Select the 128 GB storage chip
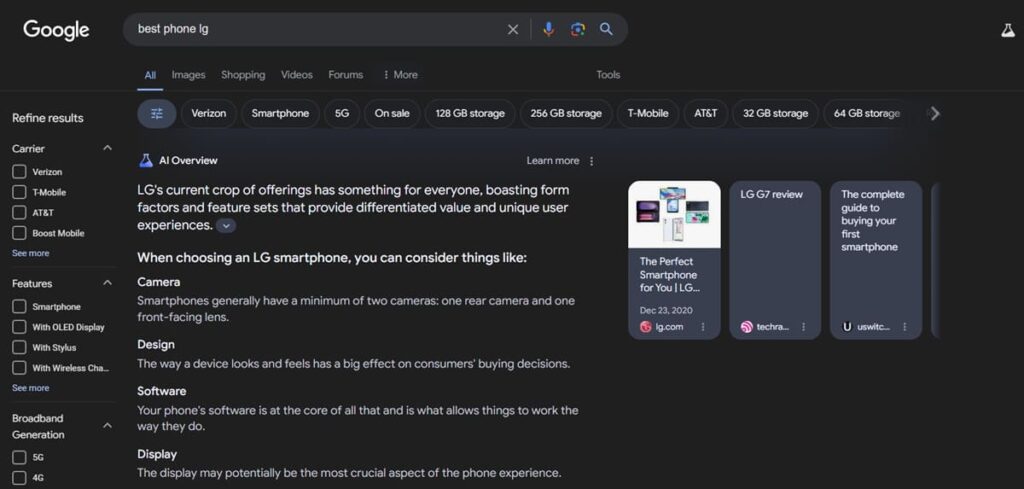Viewport: 1024px width, 489px height. [x=469, y=113]
